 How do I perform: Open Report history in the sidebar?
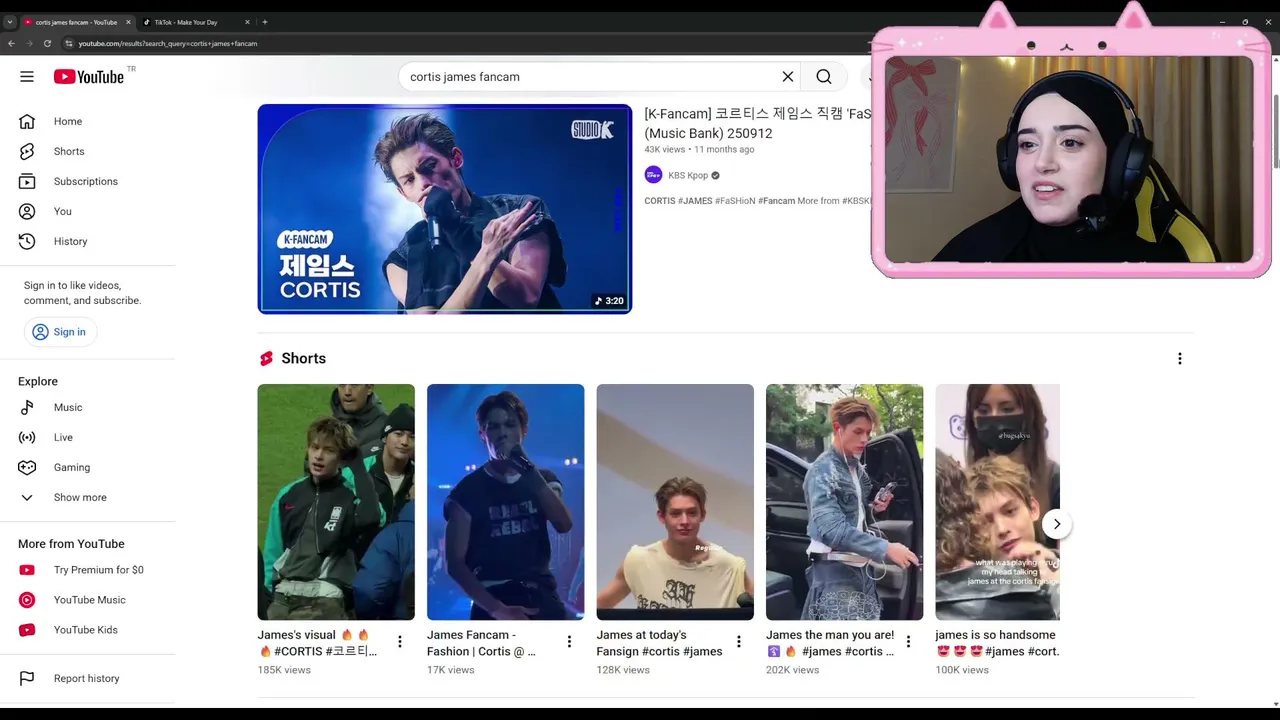[88, 678]
